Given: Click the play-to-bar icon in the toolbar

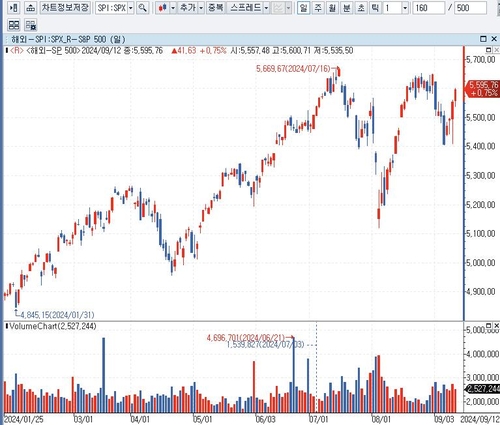Looking at the screenshot, I should tap(14, 8).
